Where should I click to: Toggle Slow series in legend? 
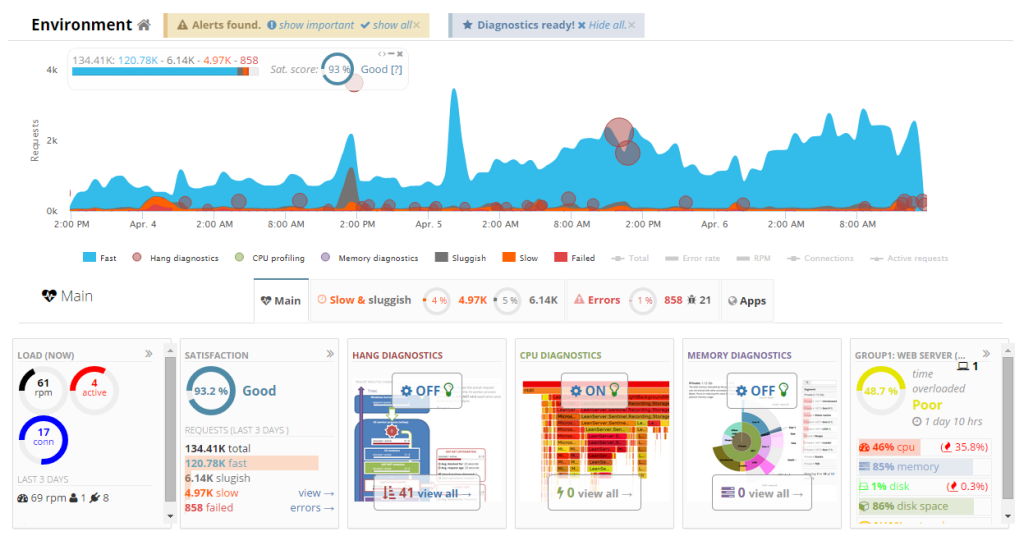pos(520,258)
